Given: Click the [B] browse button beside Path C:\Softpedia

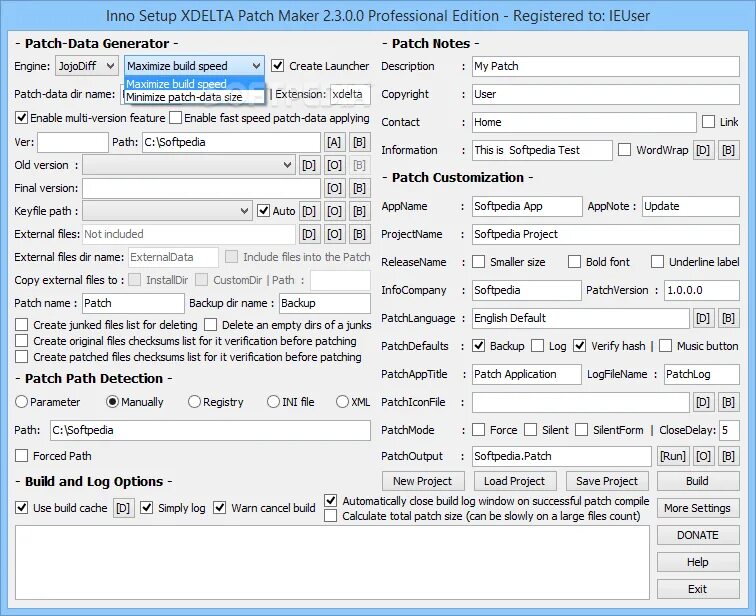Looking at the screenshot, I should click(x=359, y=142).
